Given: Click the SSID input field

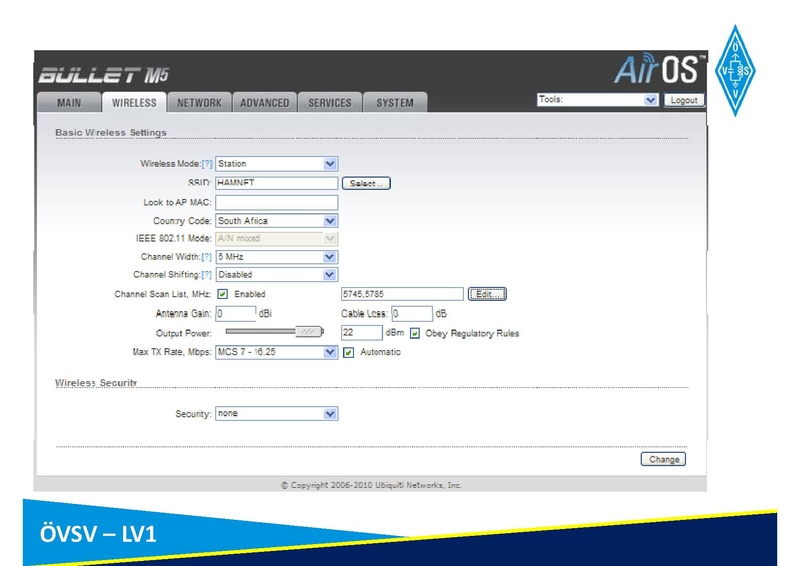Looking at the screenshot, I should [x=277, y=183].
